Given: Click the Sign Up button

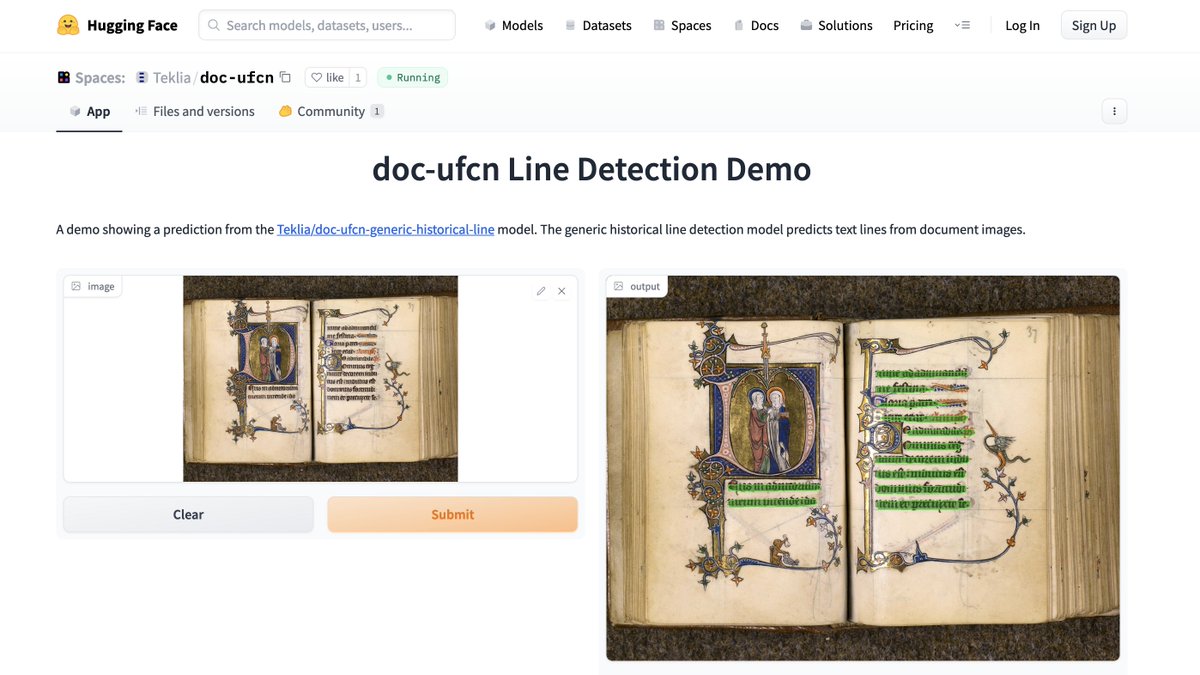Looking at the screenshot, I should (1094, 25).
